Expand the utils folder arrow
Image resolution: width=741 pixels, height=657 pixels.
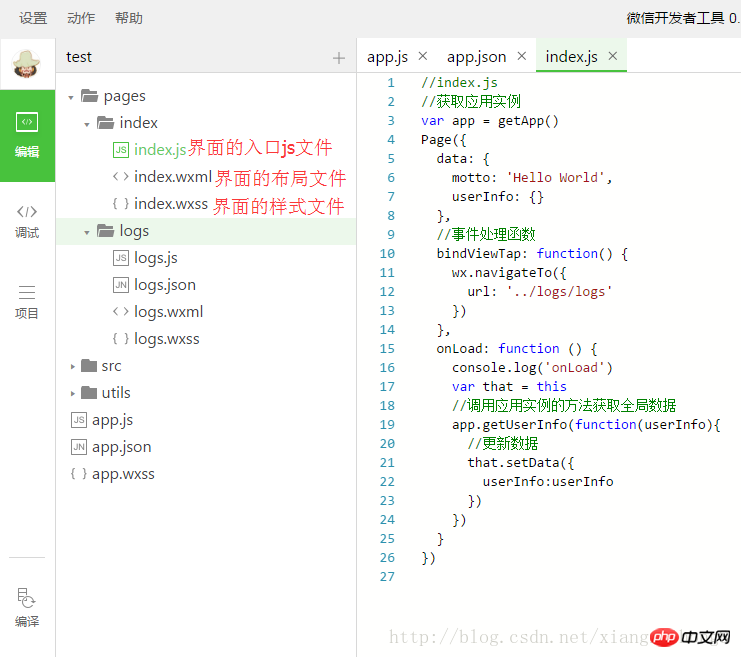[72, 393]
